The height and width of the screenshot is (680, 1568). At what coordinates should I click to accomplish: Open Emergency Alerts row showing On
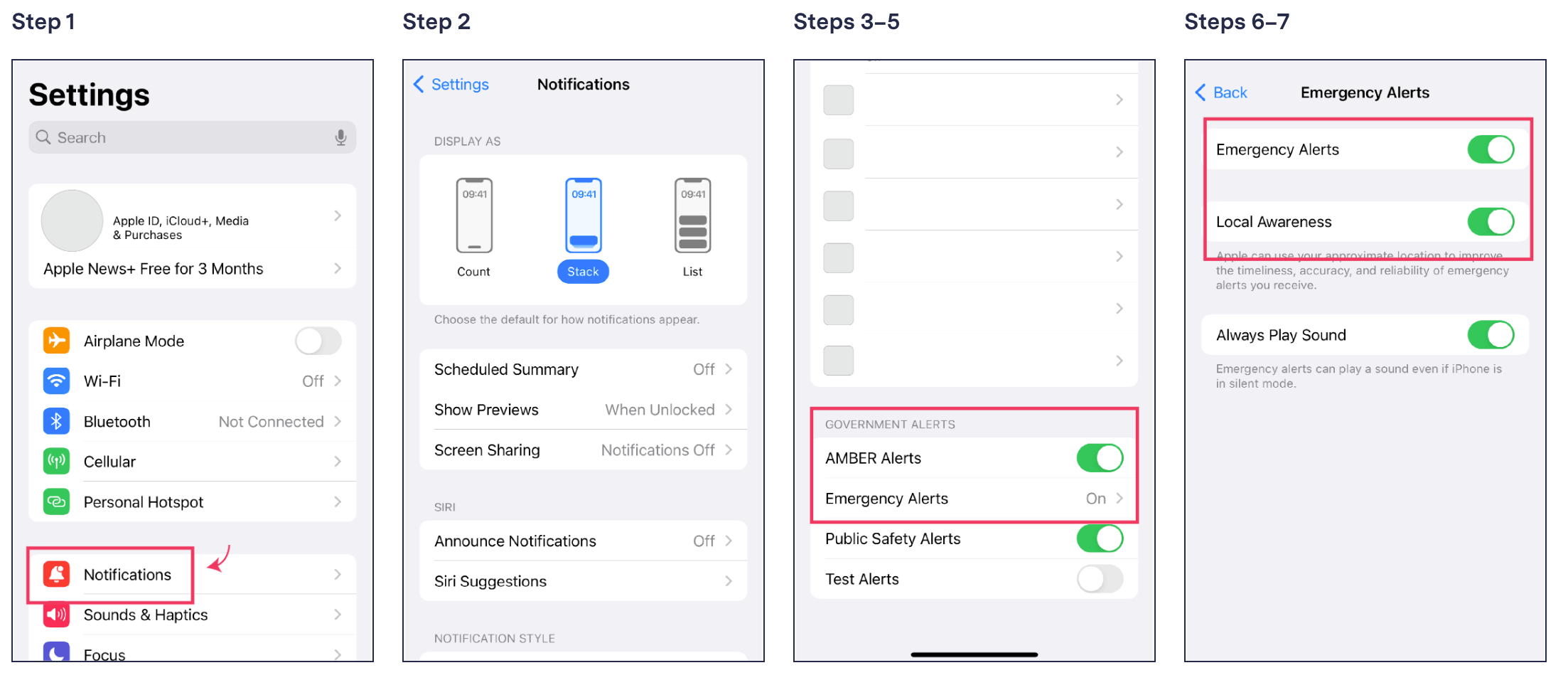[974, 499]
